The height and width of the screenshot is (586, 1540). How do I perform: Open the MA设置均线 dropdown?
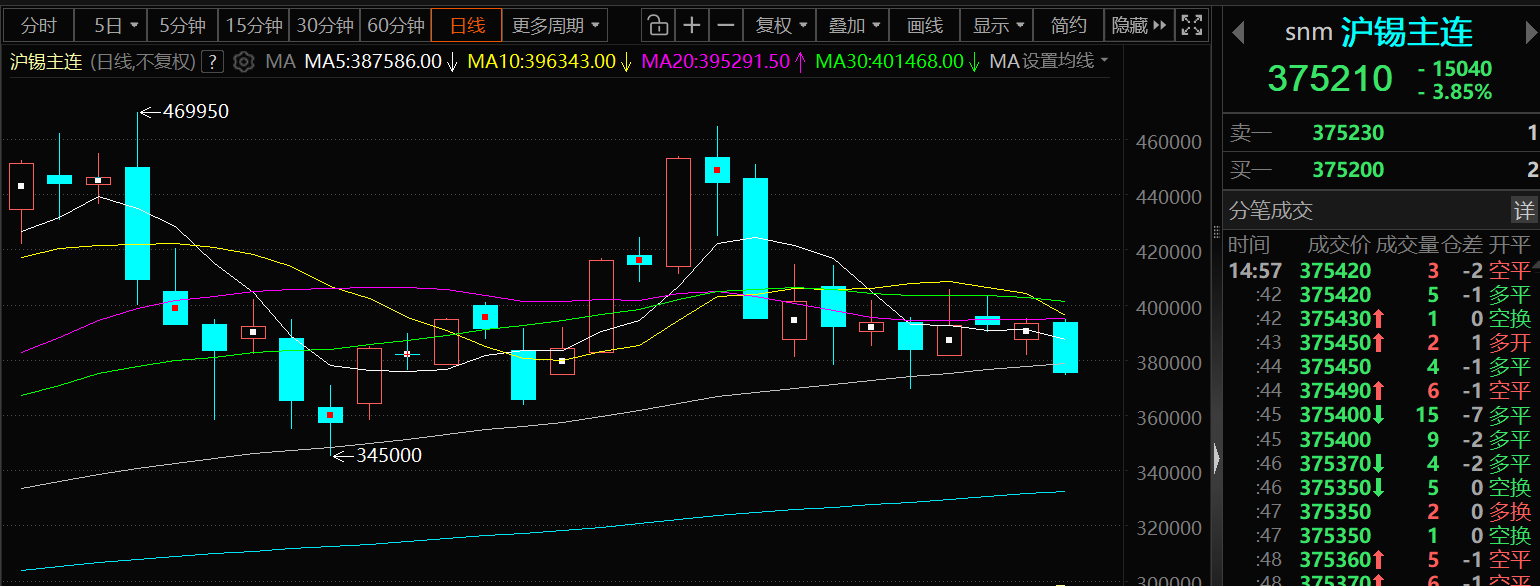point(1049,62)
